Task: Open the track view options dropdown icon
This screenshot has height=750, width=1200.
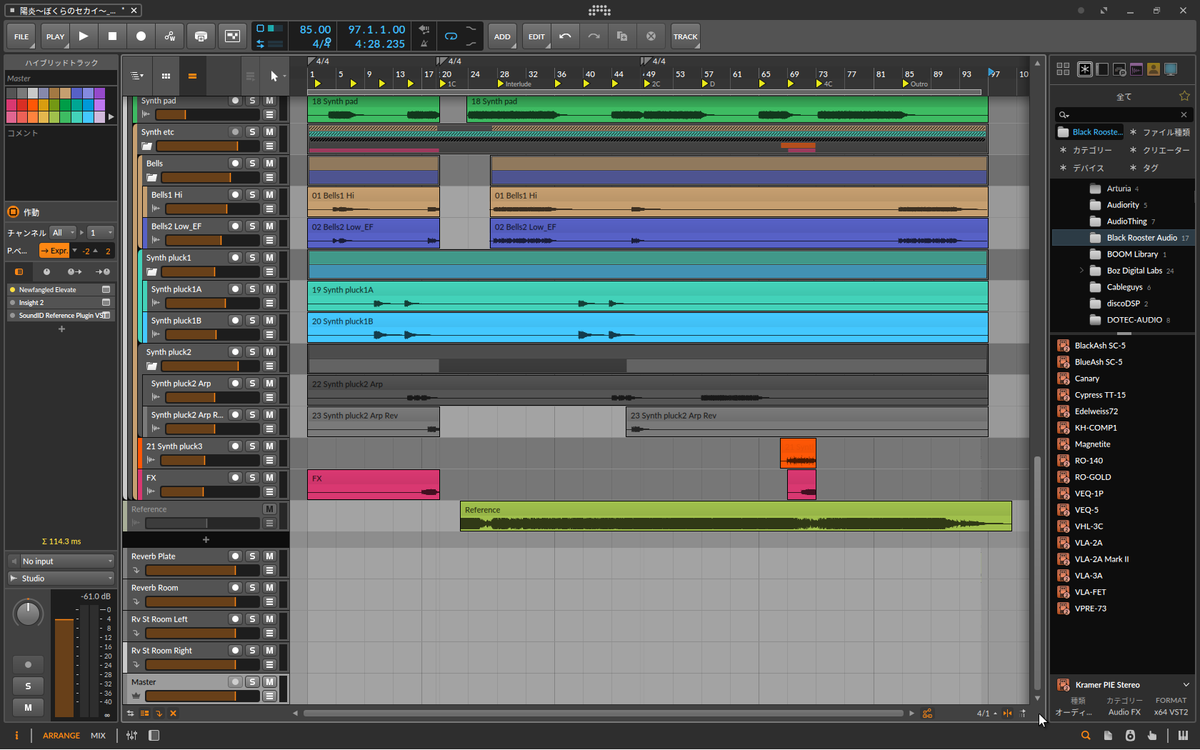Action: 138,76
